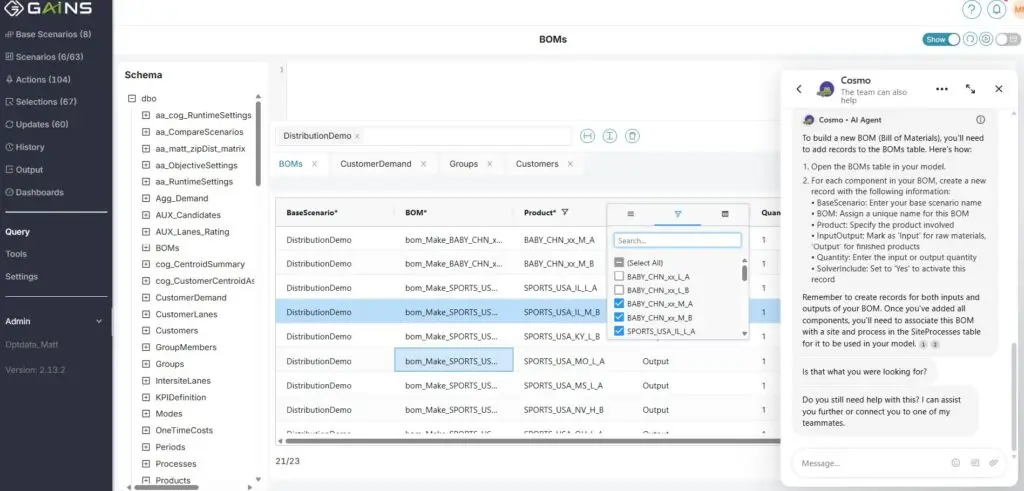Image resolution: width=1024 pixels, height=491 pixels.
Task: Uncheck BABY_CHN_xx_M_B in the filter list
Action: pyautogui.click(x=620, y=317)
